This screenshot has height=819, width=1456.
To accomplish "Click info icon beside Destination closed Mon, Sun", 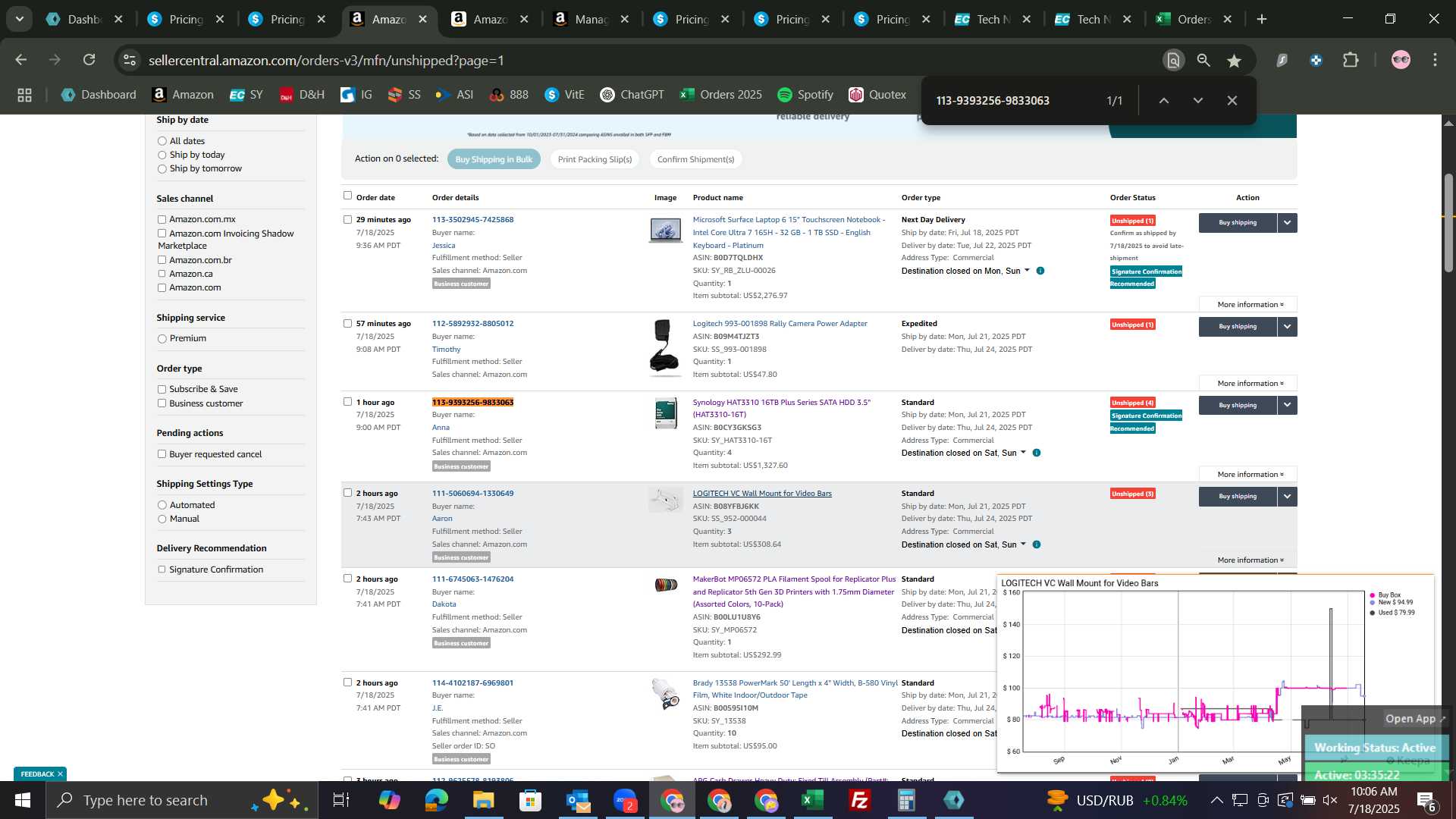I will [1040, 271].
